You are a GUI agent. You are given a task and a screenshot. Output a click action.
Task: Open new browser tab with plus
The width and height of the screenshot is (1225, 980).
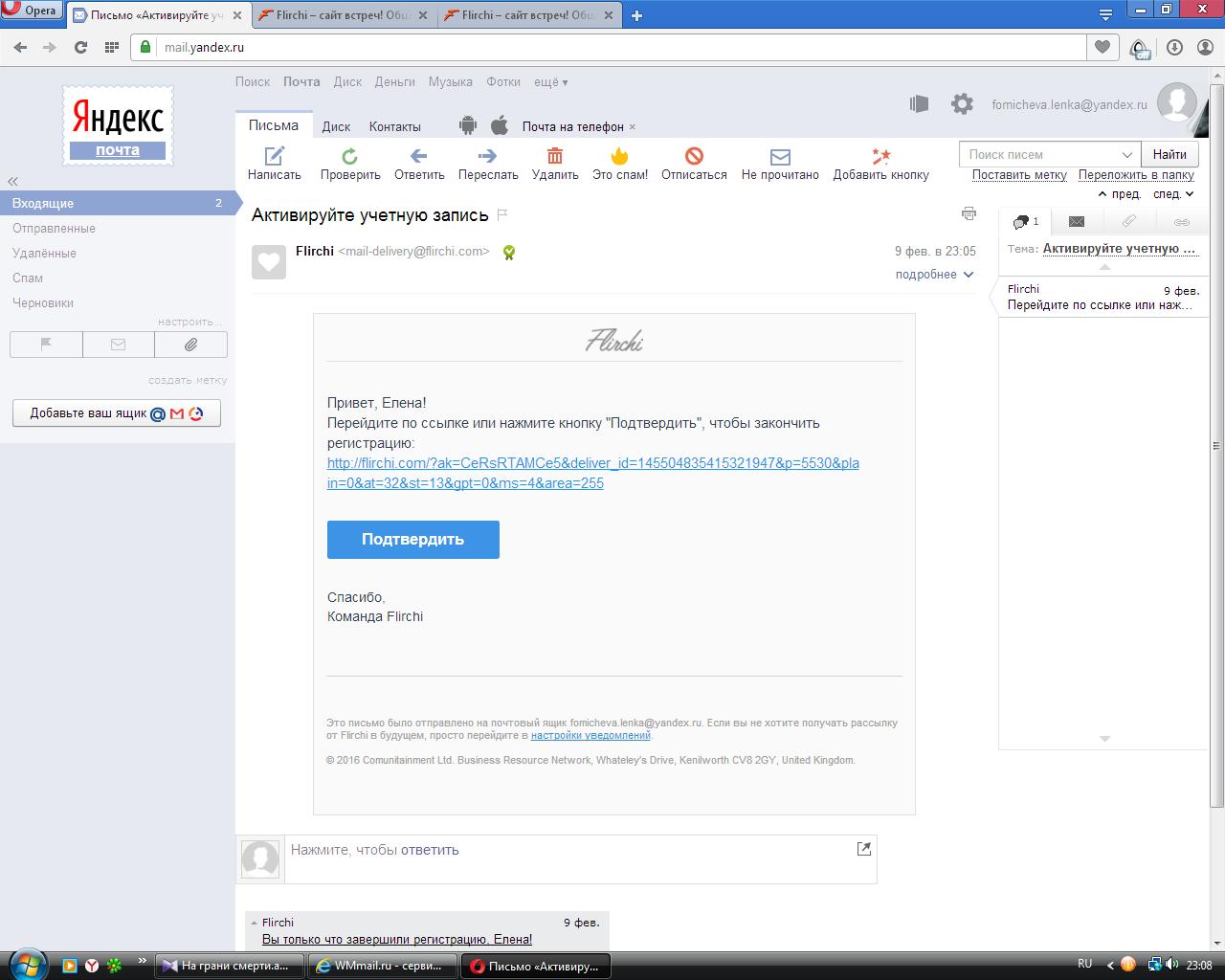636,15
